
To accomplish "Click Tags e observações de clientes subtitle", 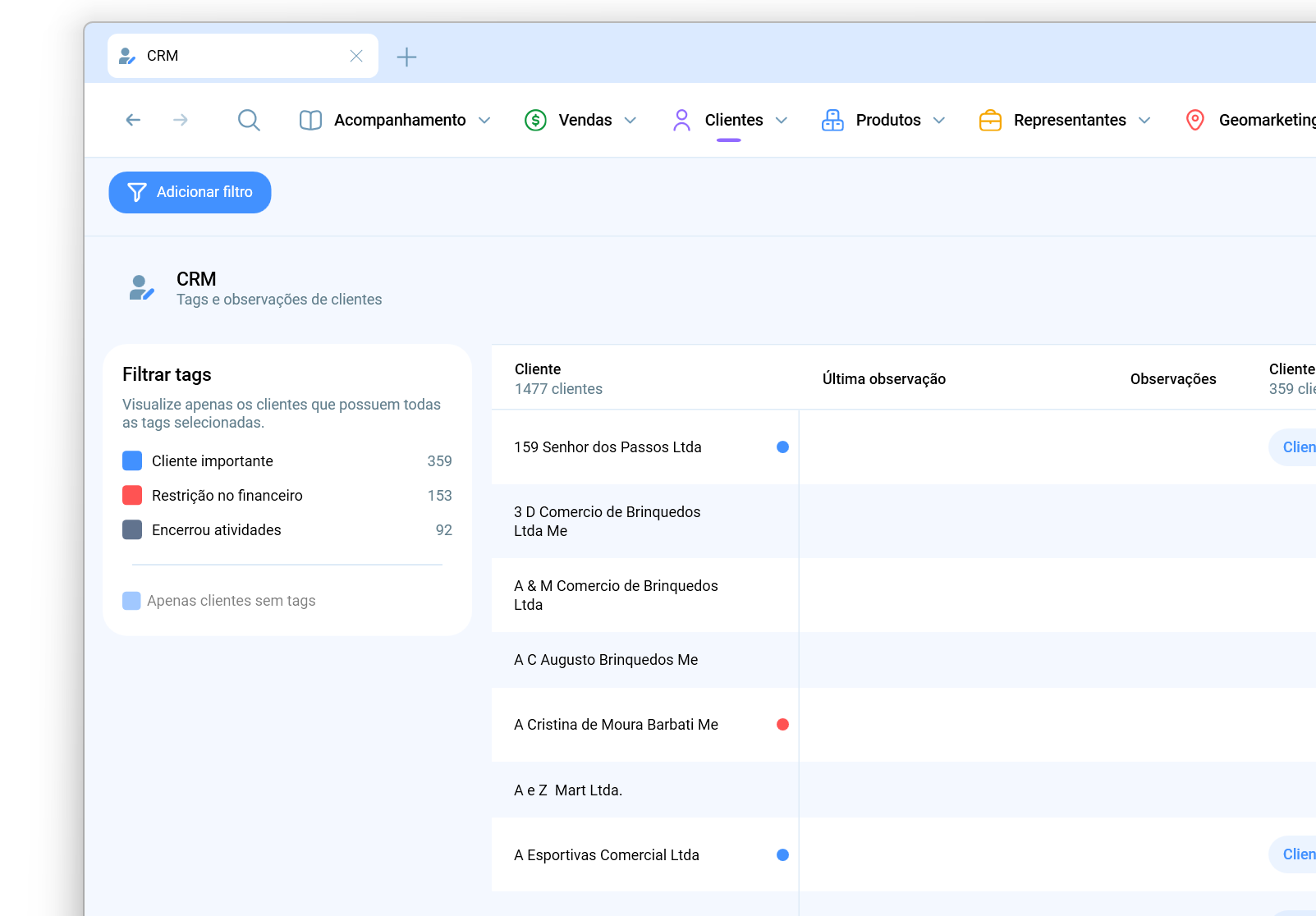I will pos(279,300).
